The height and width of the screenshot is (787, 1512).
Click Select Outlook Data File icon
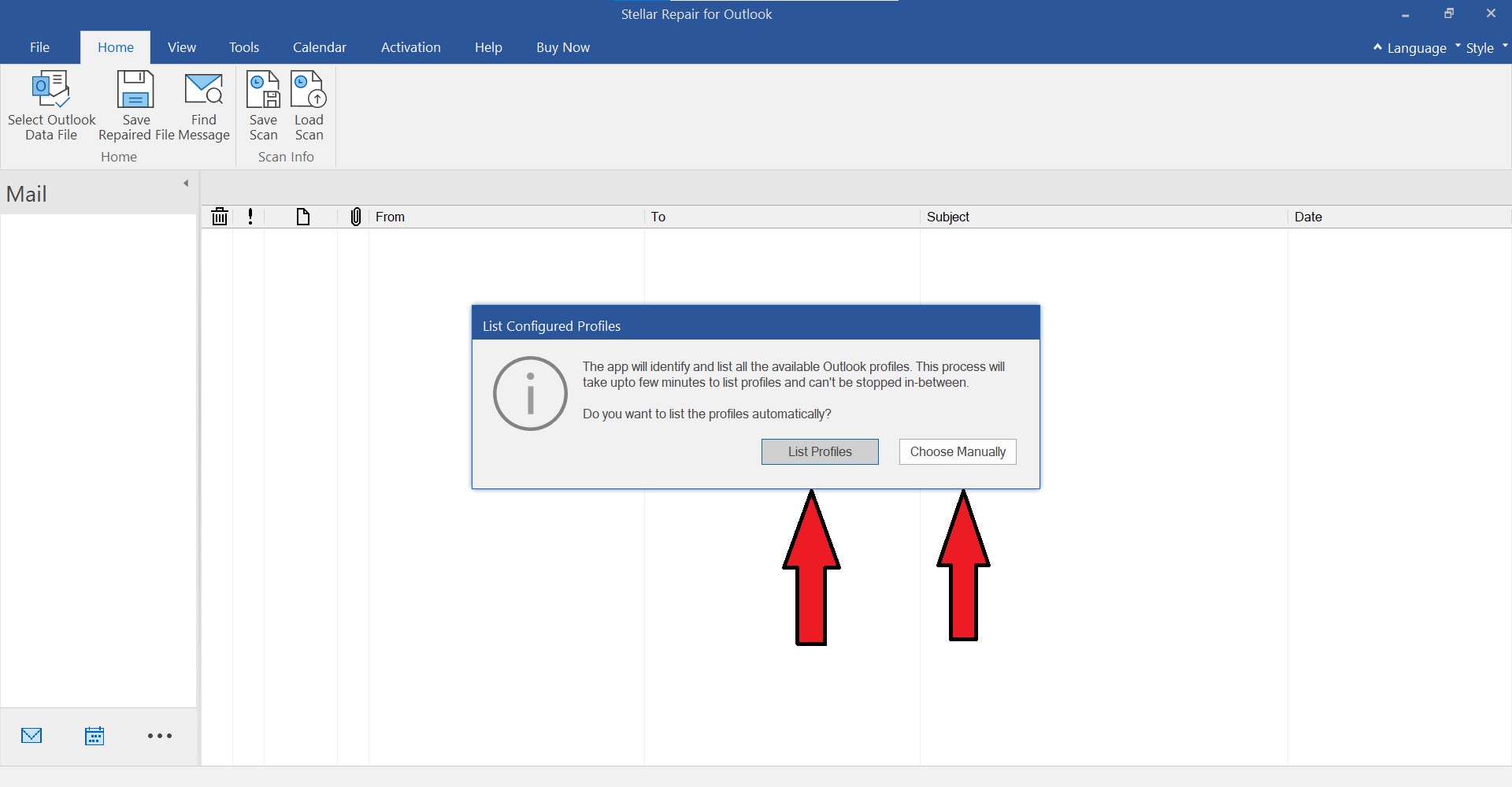click(x=51, y=89)
